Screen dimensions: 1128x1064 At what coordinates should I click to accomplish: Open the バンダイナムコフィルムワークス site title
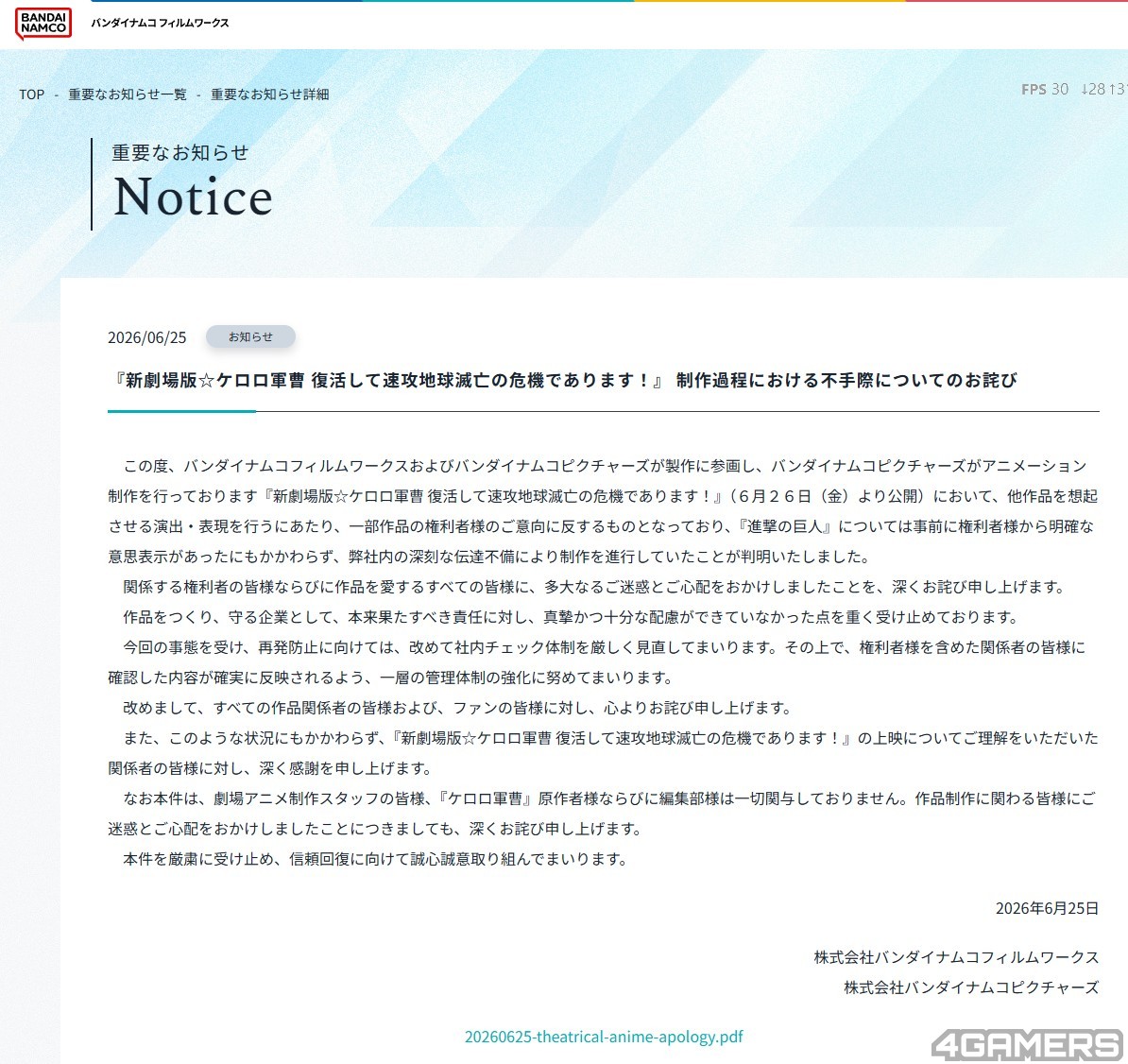[x=160, y=23]
